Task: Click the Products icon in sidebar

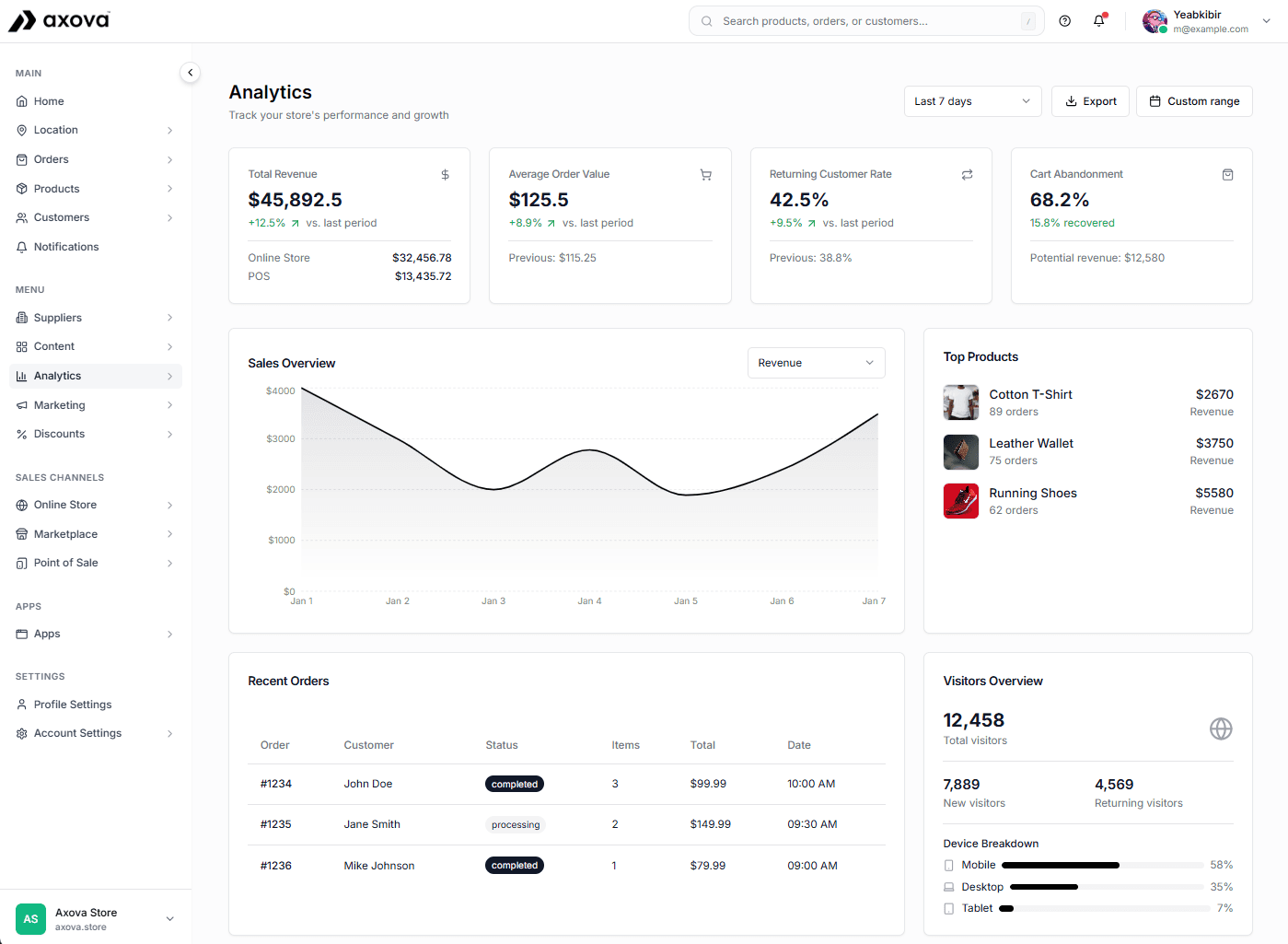Action: [20, 188]
